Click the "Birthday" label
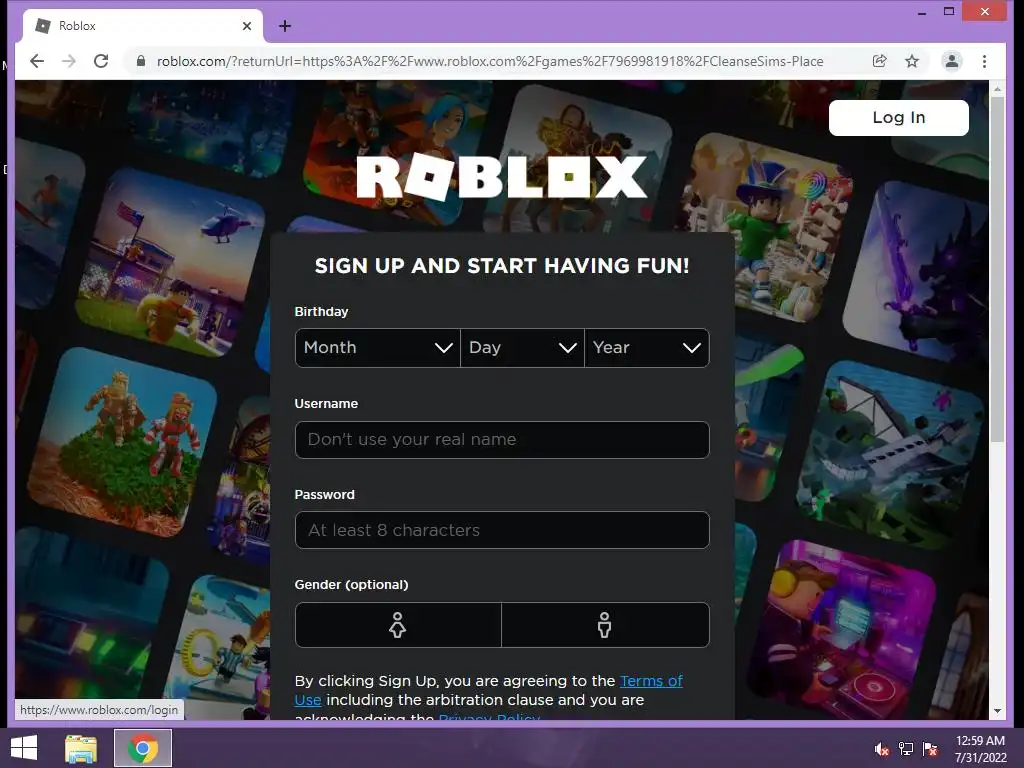Viewport: 1024px width, 768px height. pyautogui.click(x=321, y=312)
